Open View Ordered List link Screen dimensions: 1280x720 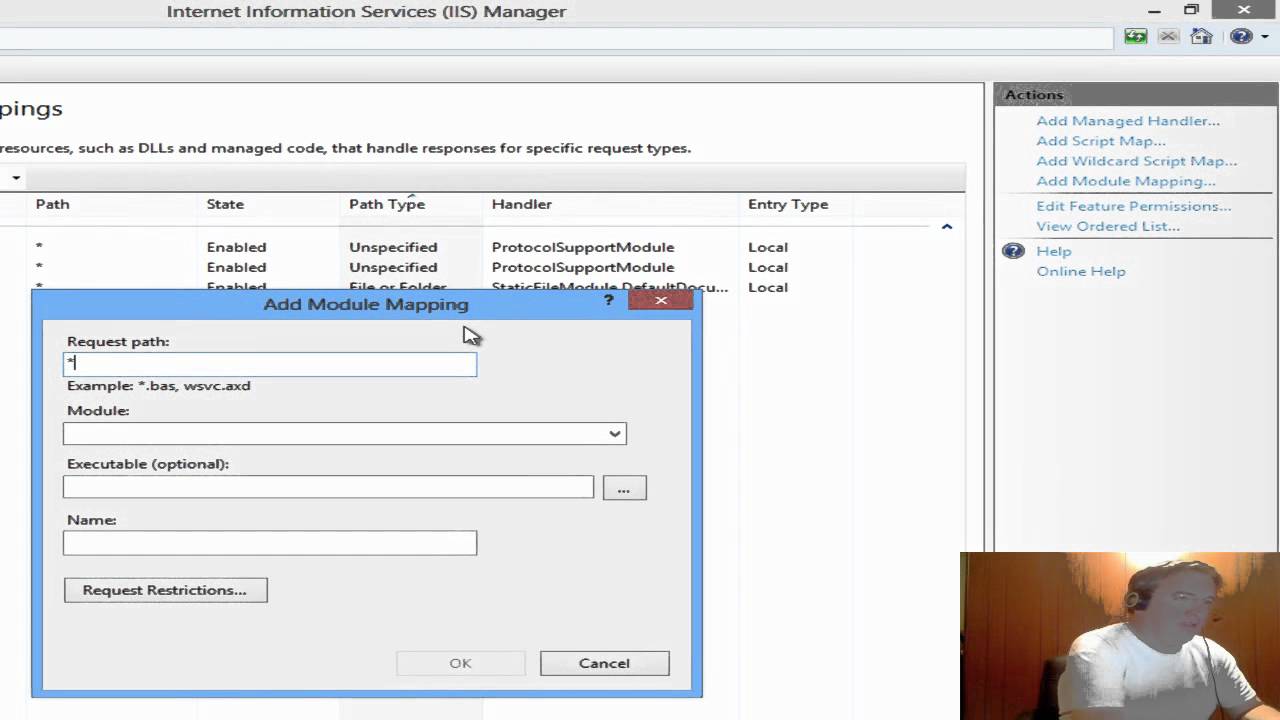pyautogui.click(x=1108, y=226)
